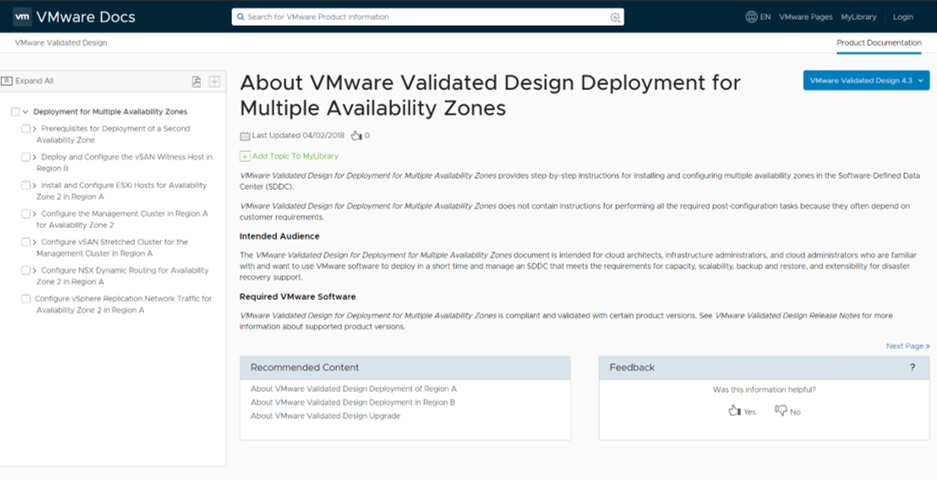Open Configure vSAN Stretched Cluster topic

coord(112,247)
